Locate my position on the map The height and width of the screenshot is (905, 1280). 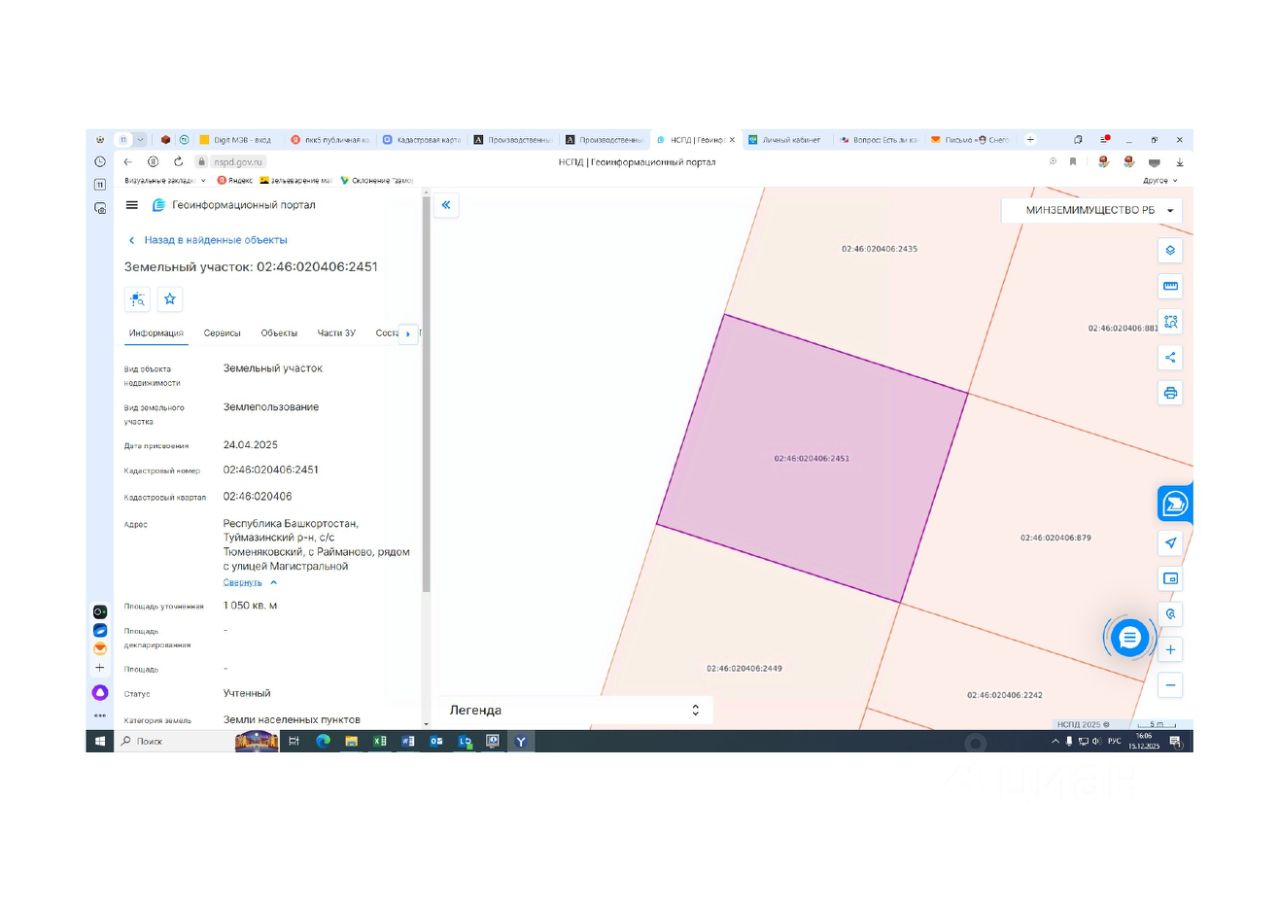pos(1171,543)
